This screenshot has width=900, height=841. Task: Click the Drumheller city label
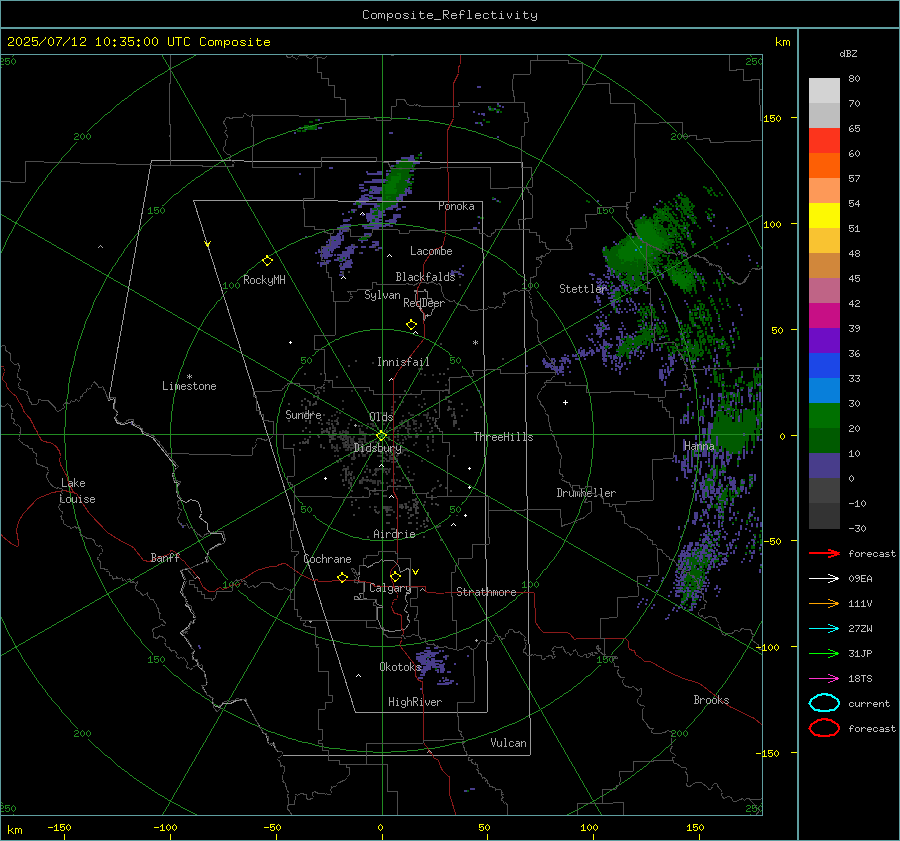tap(585, 493)
